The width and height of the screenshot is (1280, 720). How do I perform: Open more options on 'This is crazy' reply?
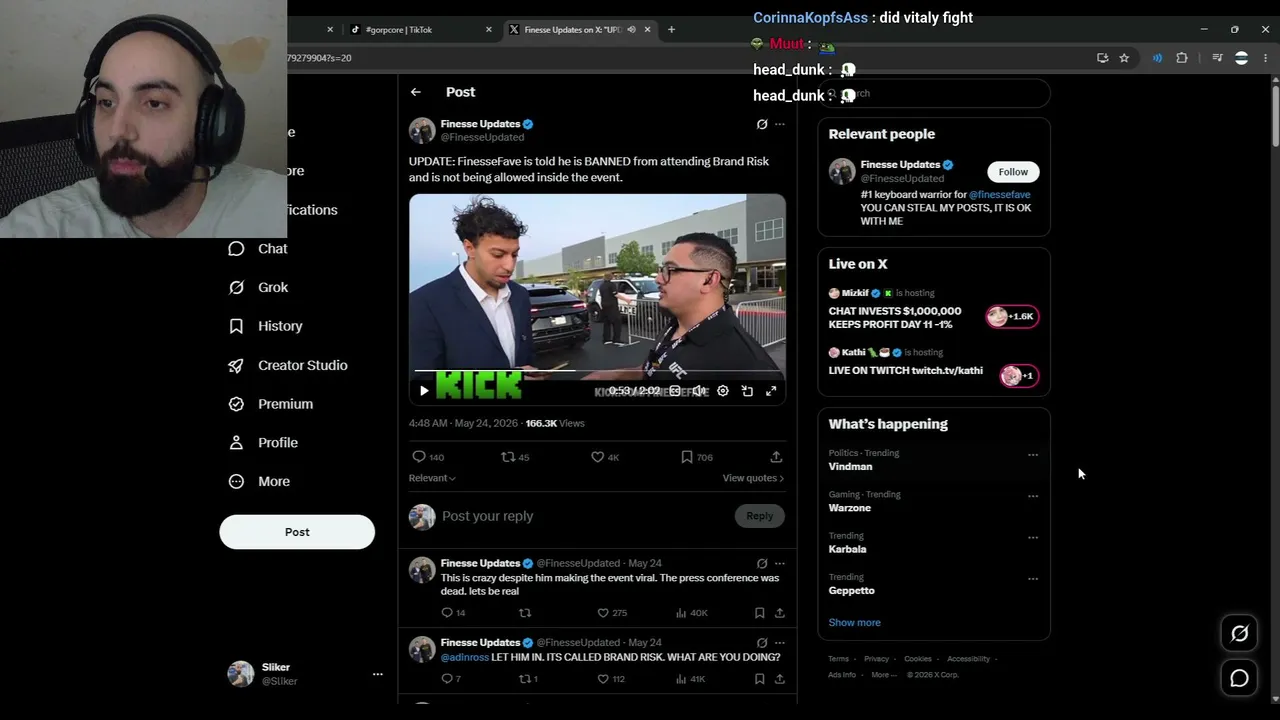click(780, 564)
